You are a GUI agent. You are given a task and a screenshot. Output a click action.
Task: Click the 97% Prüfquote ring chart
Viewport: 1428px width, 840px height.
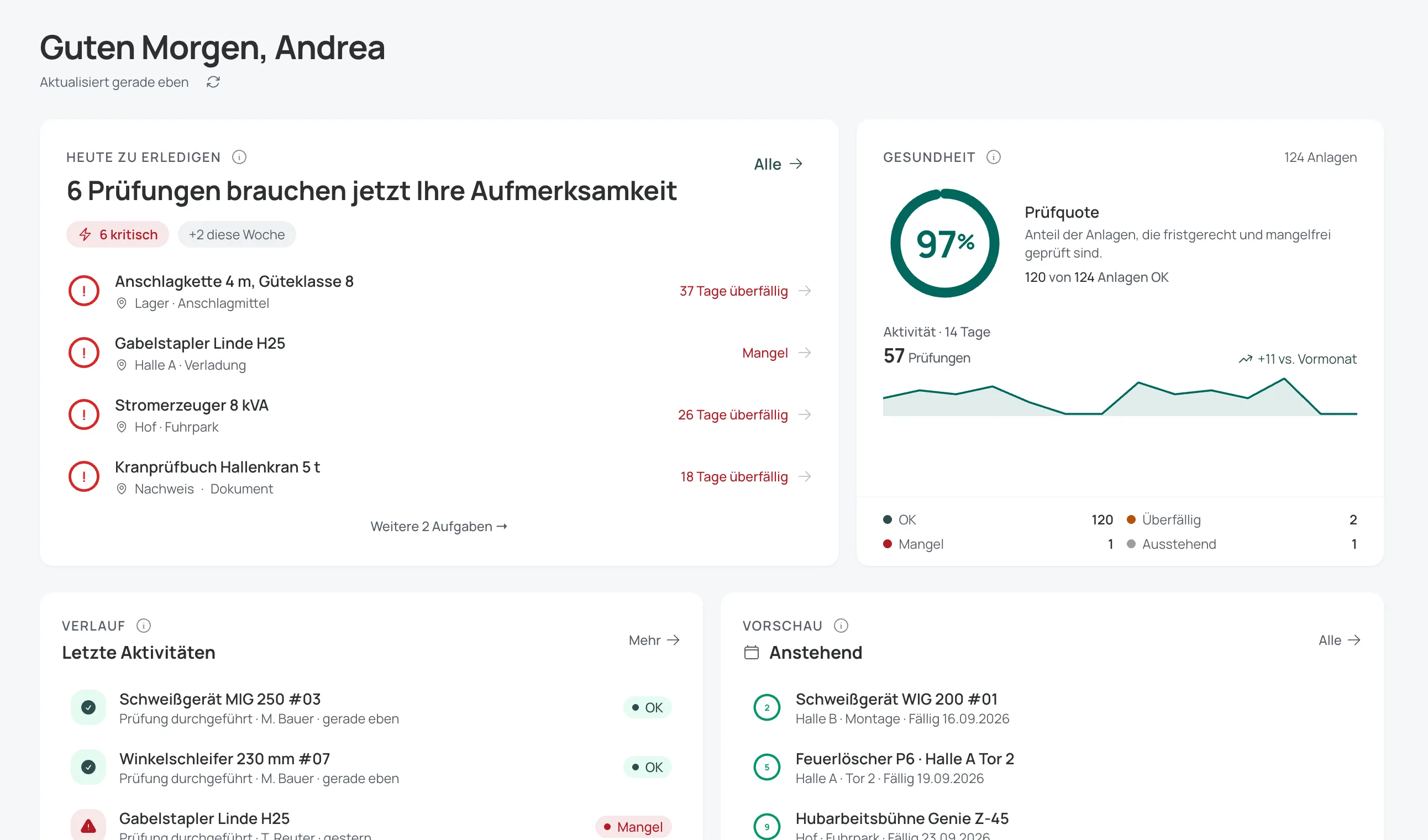(944, 243)
